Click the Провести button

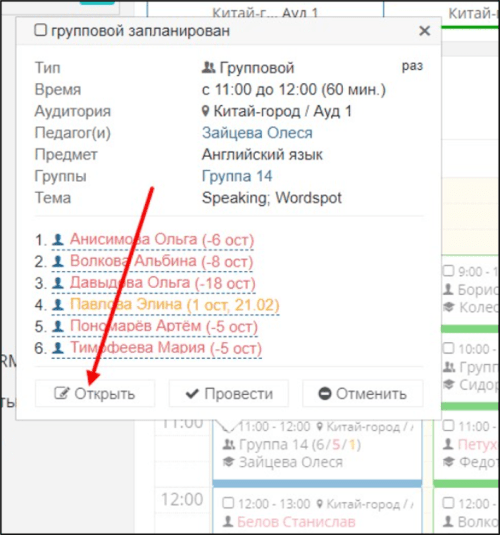coord(229,393)
